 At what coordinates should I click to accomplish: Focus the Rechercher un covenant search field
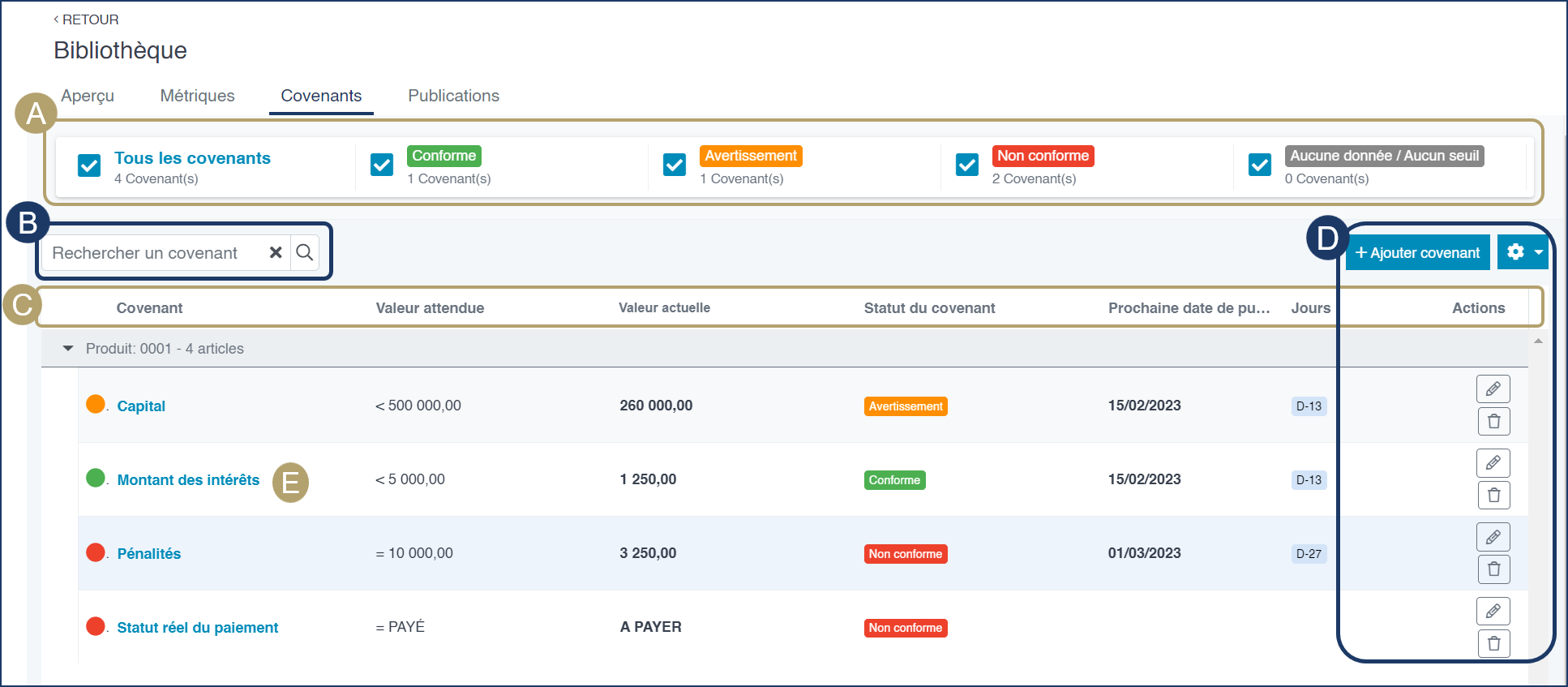(x=154, y=253)
